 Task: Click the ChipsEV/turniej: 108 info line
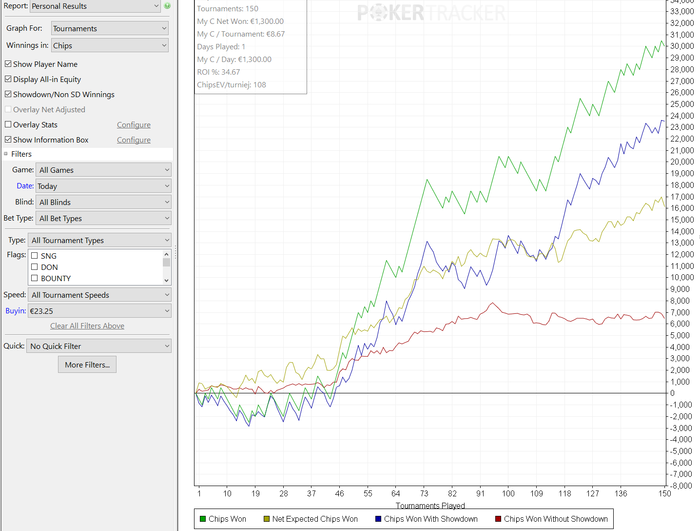tap(231, 84)
